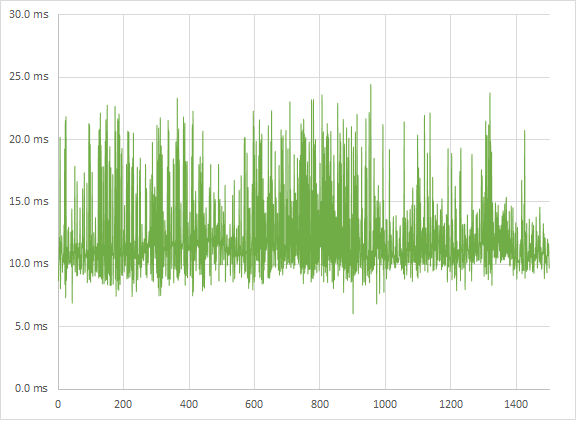Click the 1200 horizontal axis label
Screen dimensions: 585x430
(x=451, y=404)
